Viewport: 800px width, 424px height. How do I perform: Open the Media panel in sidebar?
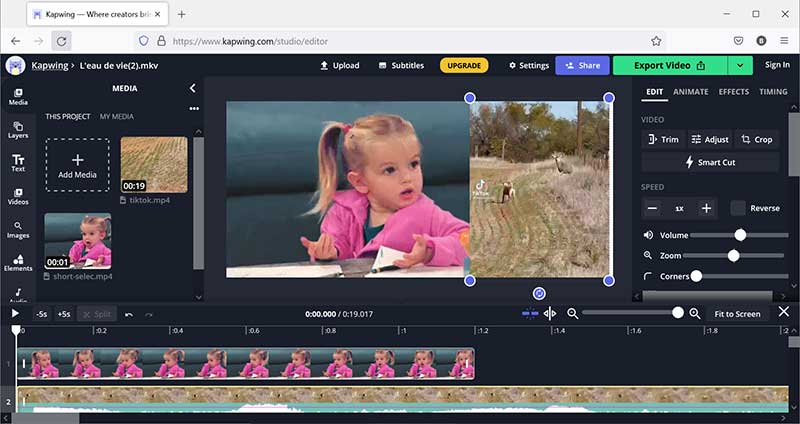[x=18, y=96]
